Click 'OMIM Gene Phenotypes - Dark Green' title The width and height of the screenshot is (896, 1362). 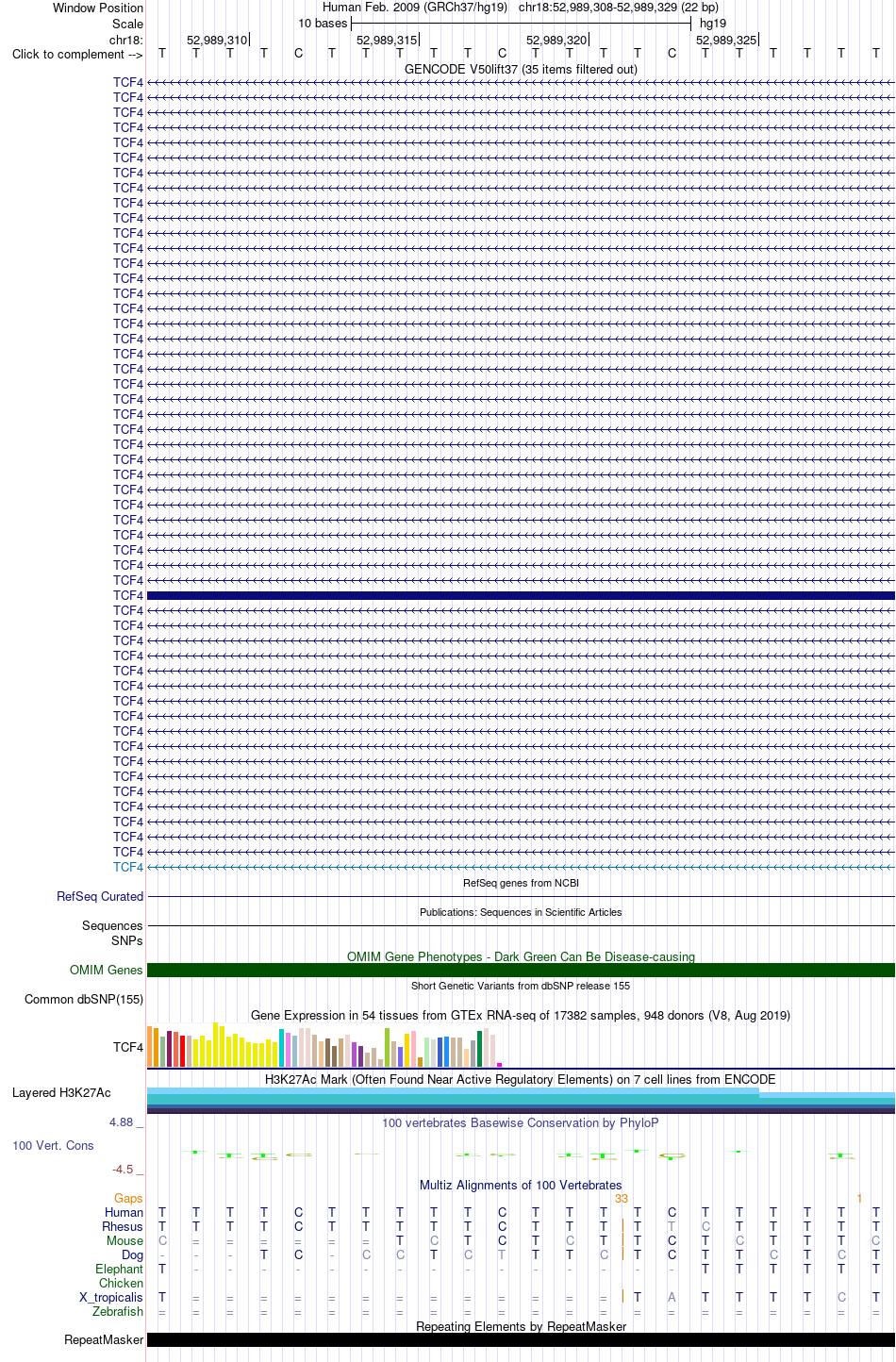coord(521,956)
